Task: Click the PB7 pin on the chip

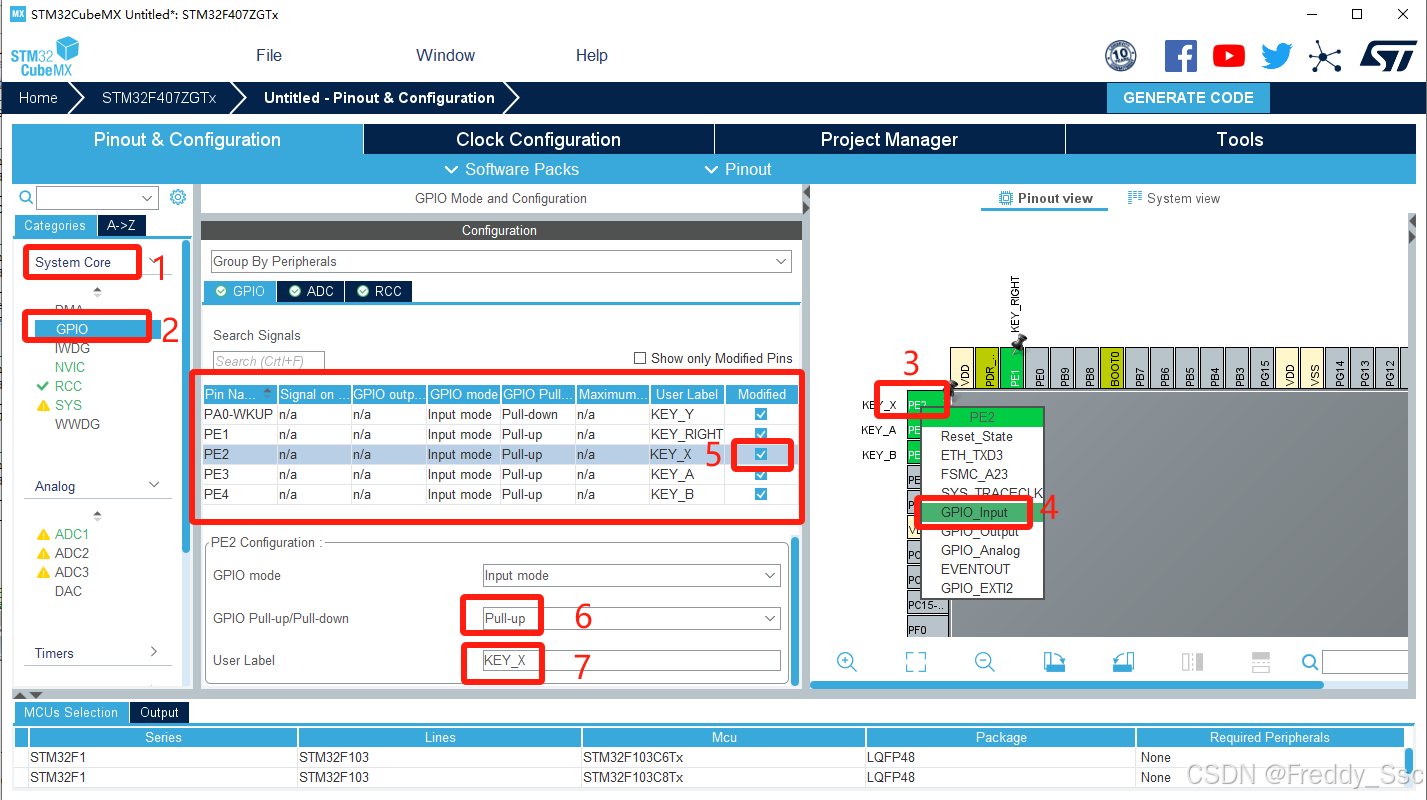Action: (1137, 369)
